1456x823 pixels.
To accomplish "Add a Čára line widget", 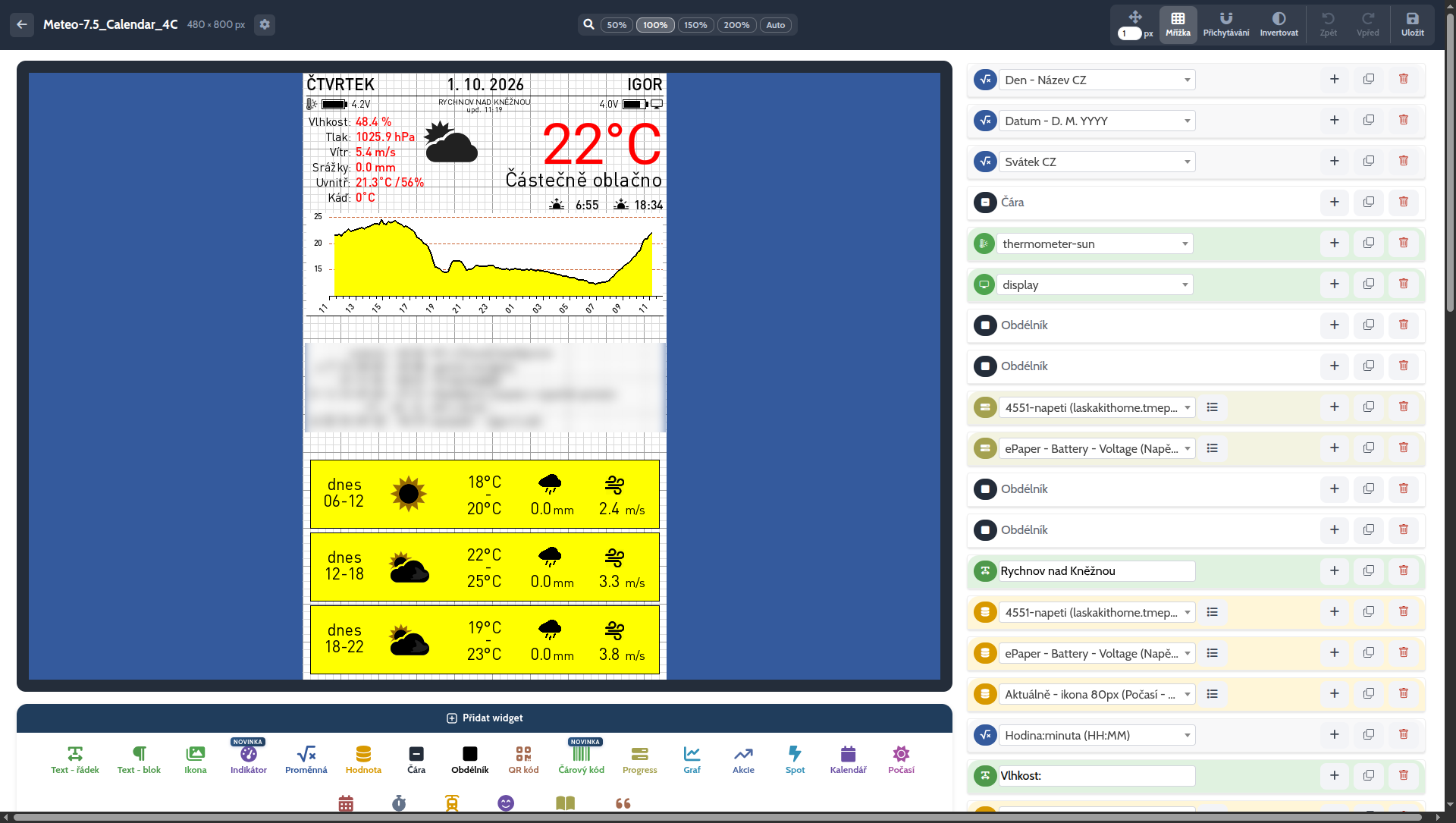I will (416, 759).
